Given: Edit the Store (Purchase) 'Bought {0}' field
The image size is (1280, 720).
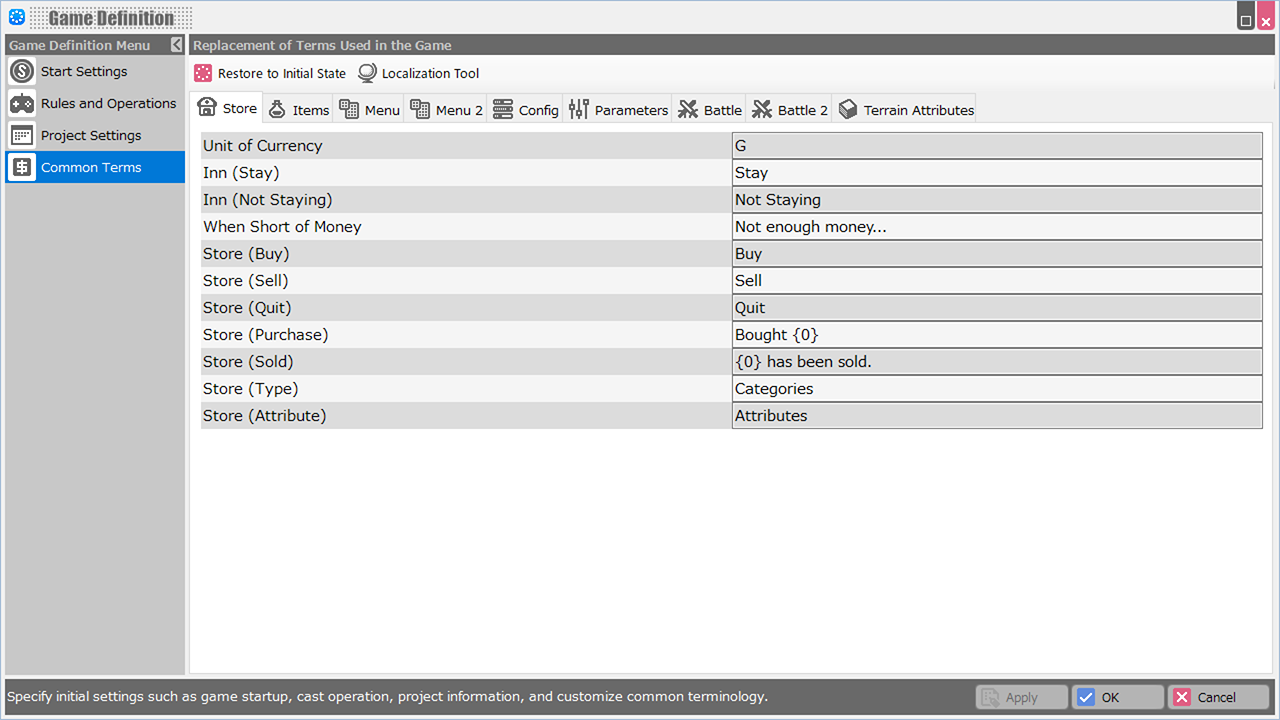Looking at the screenshot, I should pyautogui.click(x=996, y=335).
